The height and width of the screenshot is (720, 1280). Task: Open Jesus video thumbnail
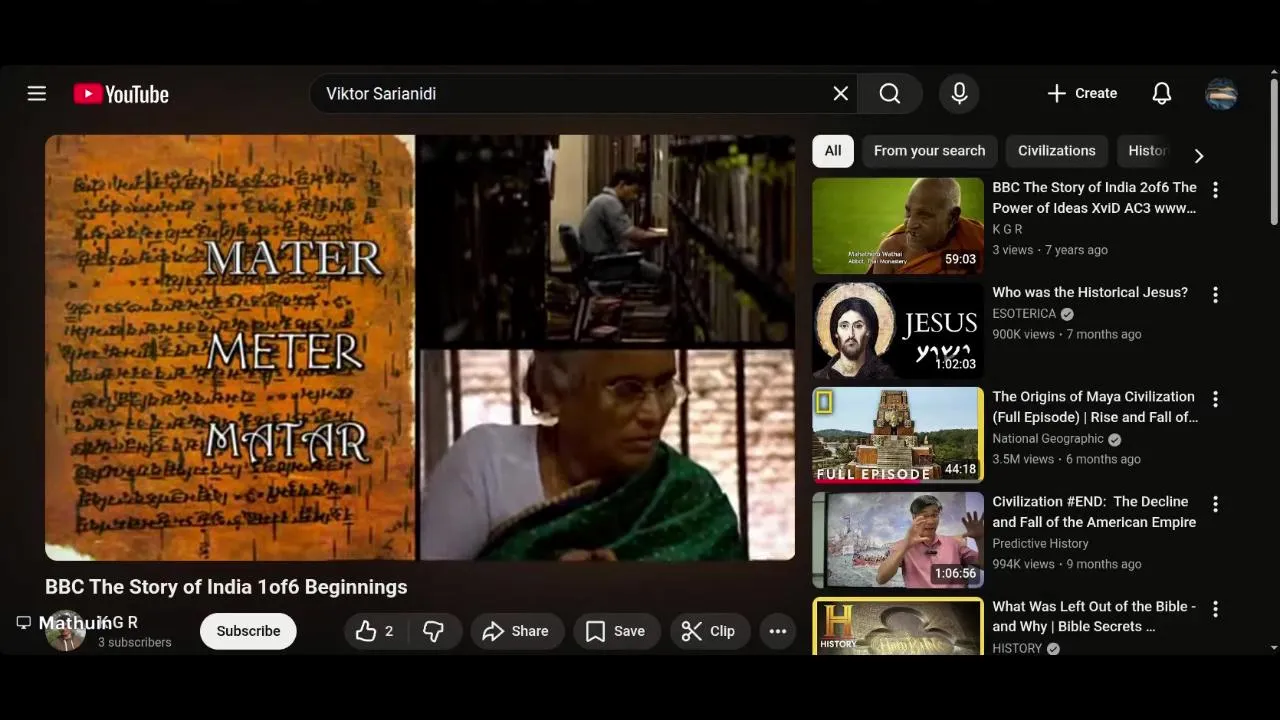[898, 330]
